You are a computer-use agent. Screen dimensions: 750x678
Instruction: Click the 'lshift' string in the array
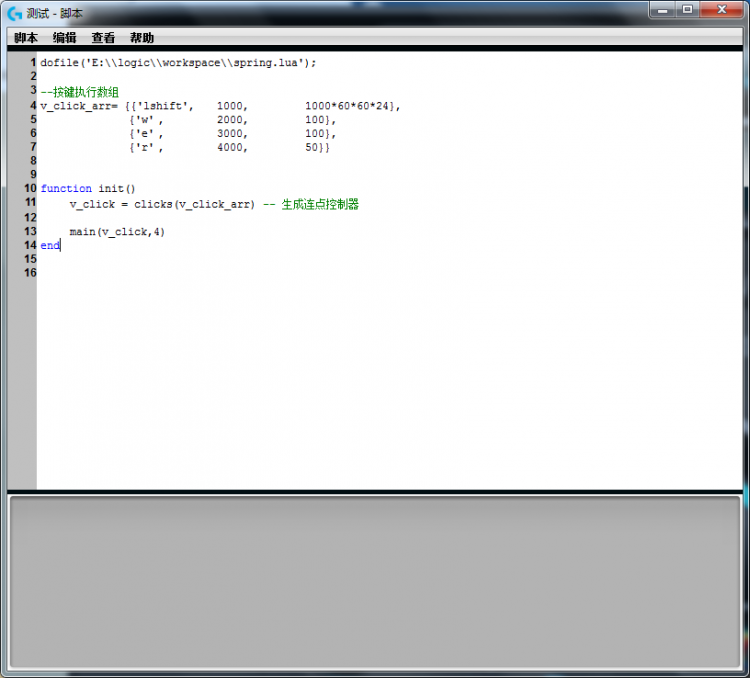164,105
